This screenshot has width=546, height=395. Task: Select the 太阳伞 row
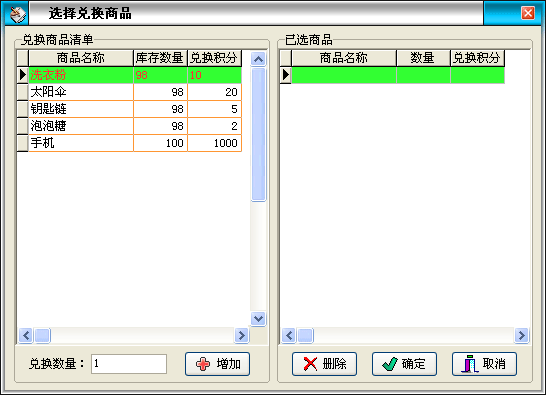[x=135, y=92]
